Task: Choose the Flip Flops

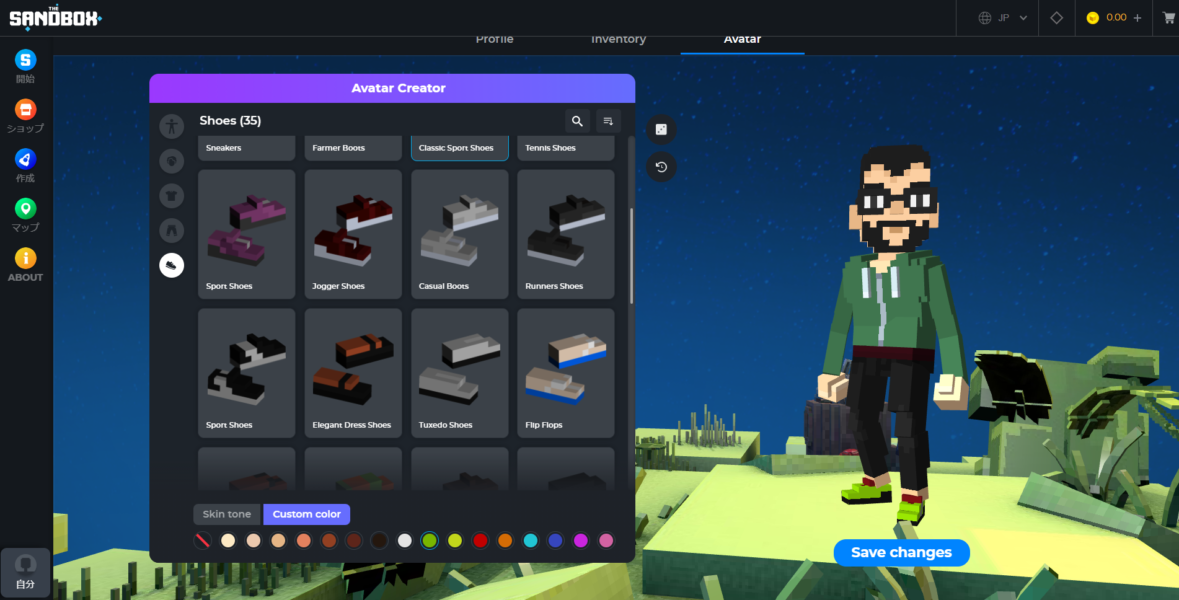Action: click(566, 373)
